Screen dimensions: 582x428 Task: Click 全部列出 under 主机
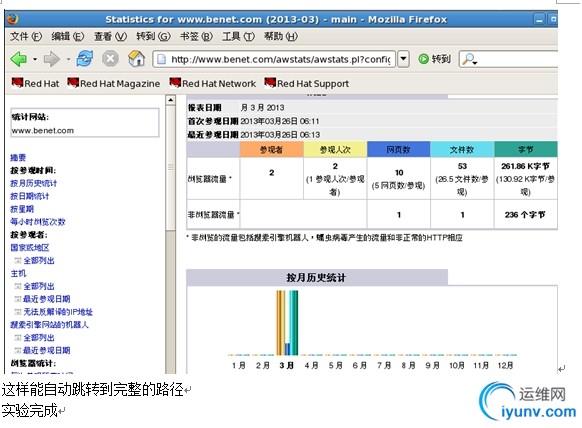pos(39,286)
